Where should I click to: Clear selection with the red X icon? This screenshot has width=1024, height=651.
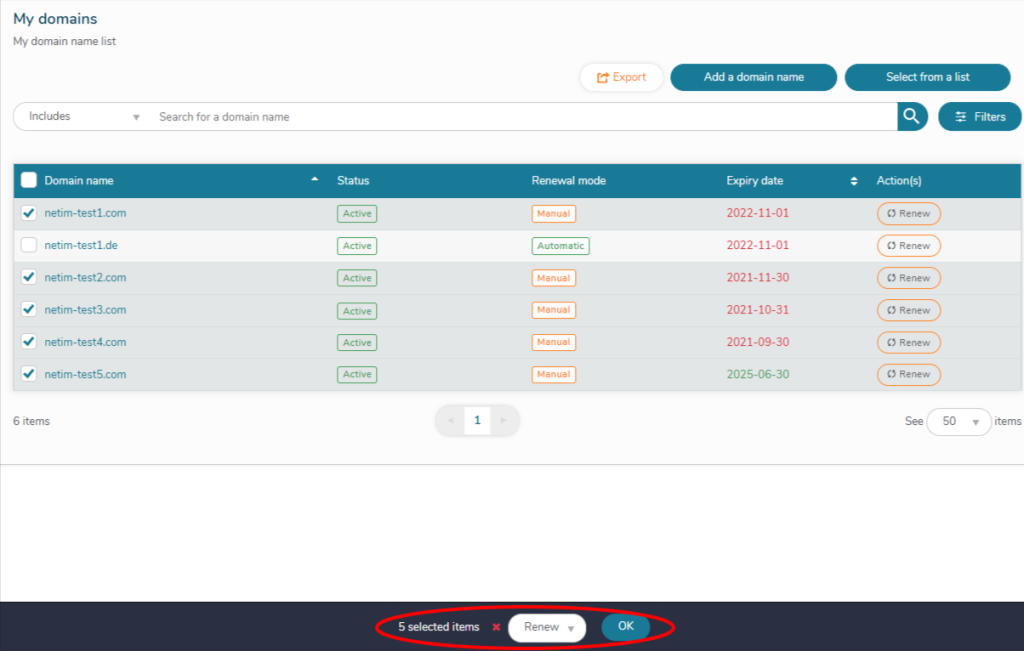[x=495, y=628]
